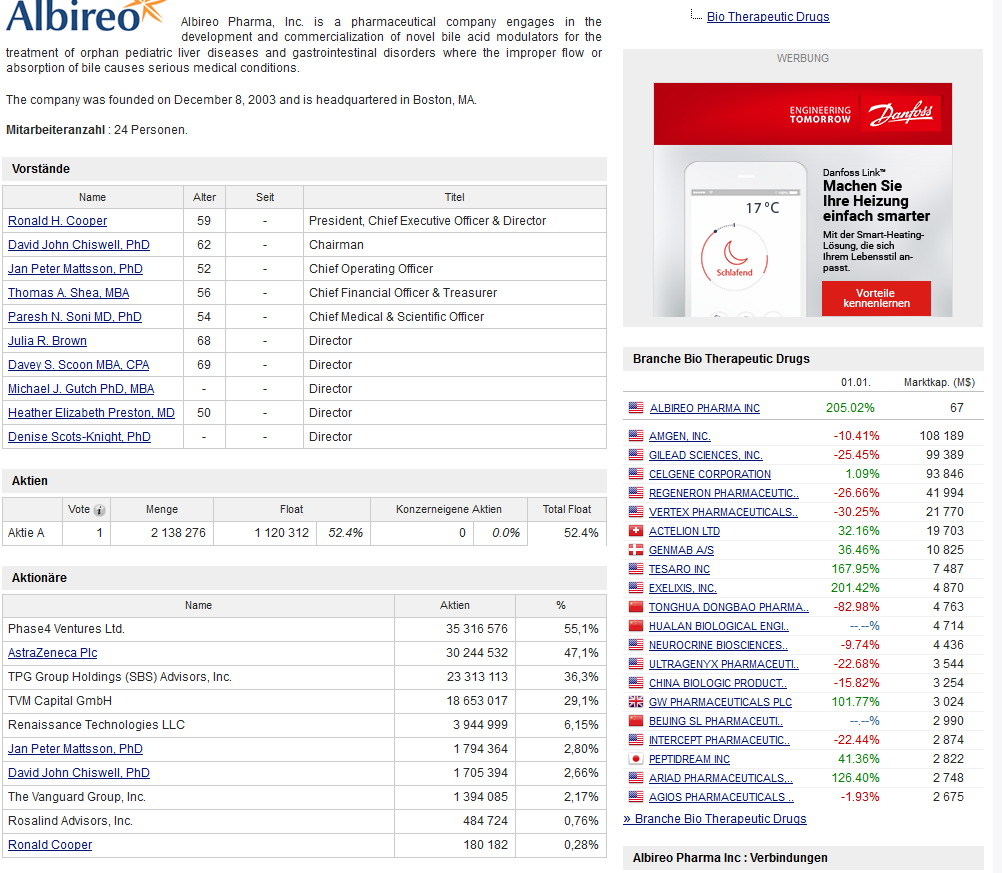Open the Bio Therapeutic Drugs link at top
The image size is (1002, 873).
(768, 17)
